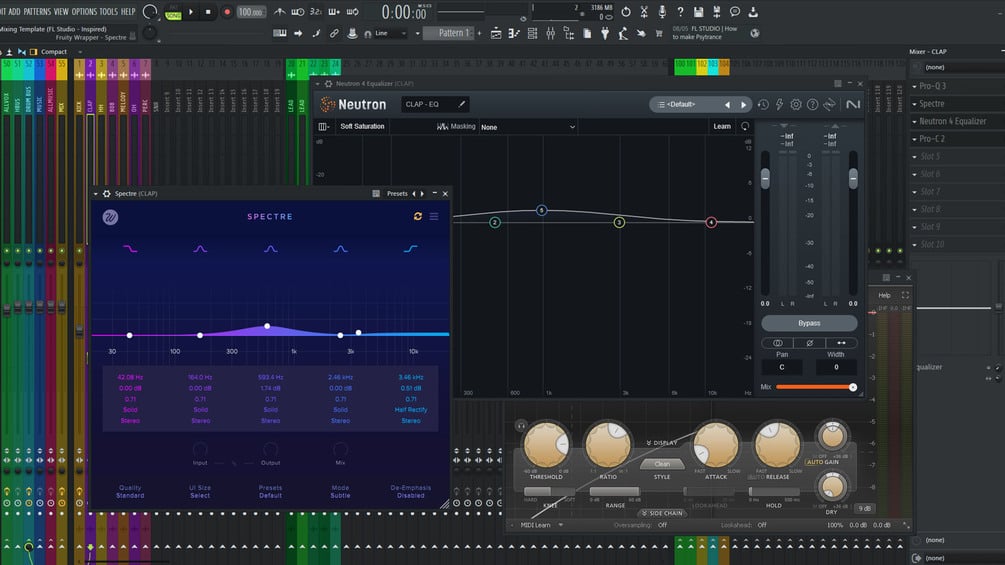Toggle the metronome icon
1005x565 pixels.
(280, 12)
